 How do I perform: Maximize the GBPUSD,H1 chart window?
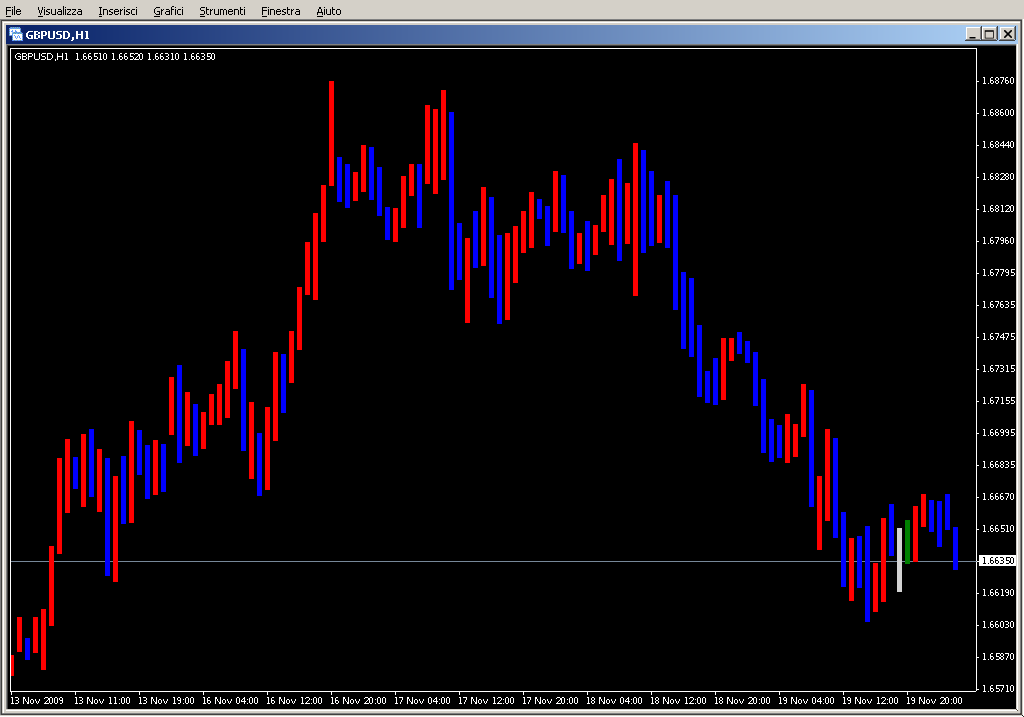[x=989, y=34]
